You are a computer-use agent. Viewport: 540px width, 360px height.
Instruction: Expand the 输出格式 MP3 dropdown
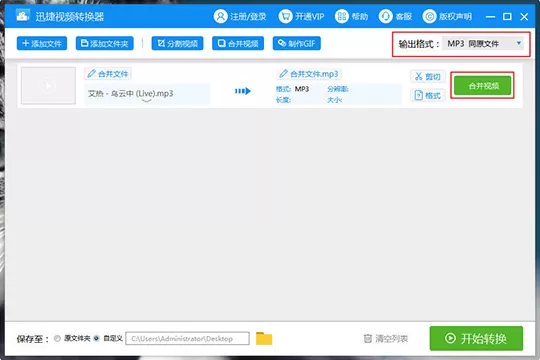click(x=482, y=44)
